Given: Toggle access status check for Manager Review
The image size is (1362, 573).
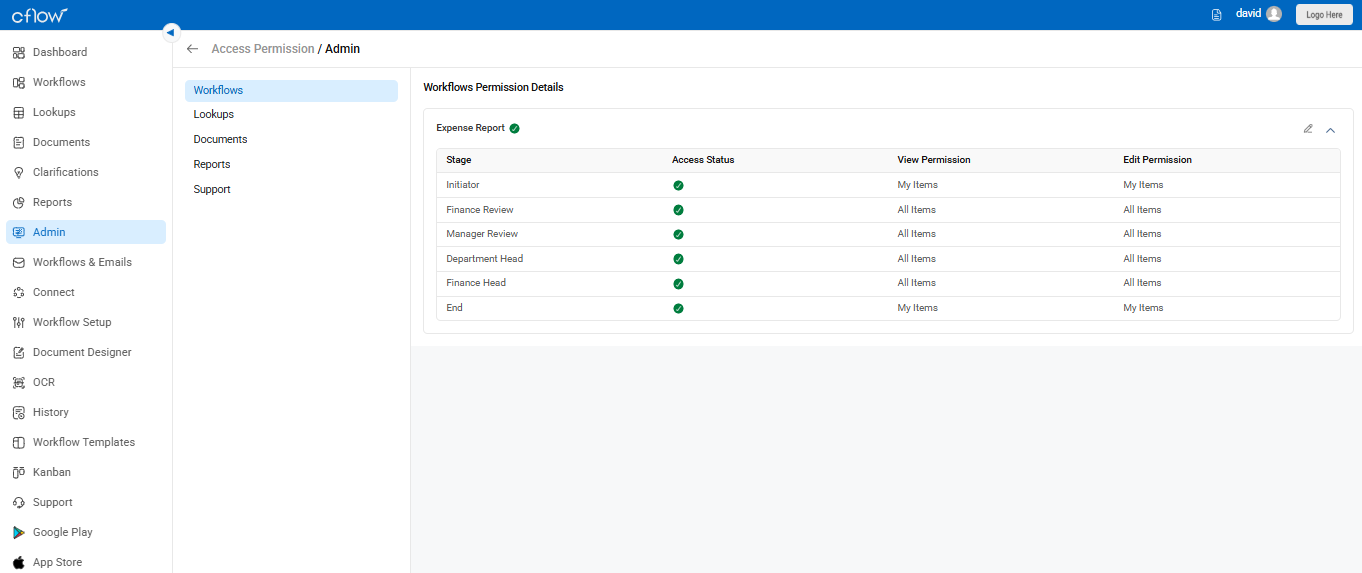Looking at the screenshot, I should pyautogui.click(x=678, y=234).
